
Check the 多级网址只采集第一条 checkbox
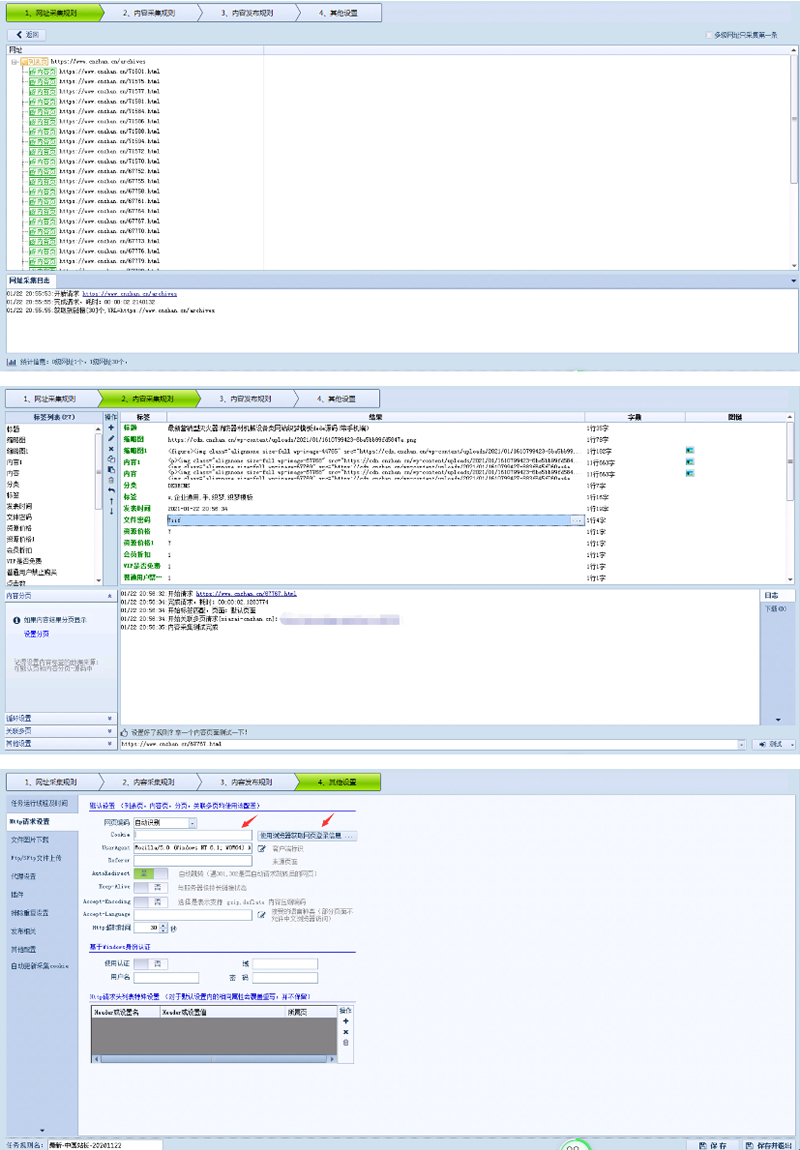pyautogui.click(x=709, y=34)
